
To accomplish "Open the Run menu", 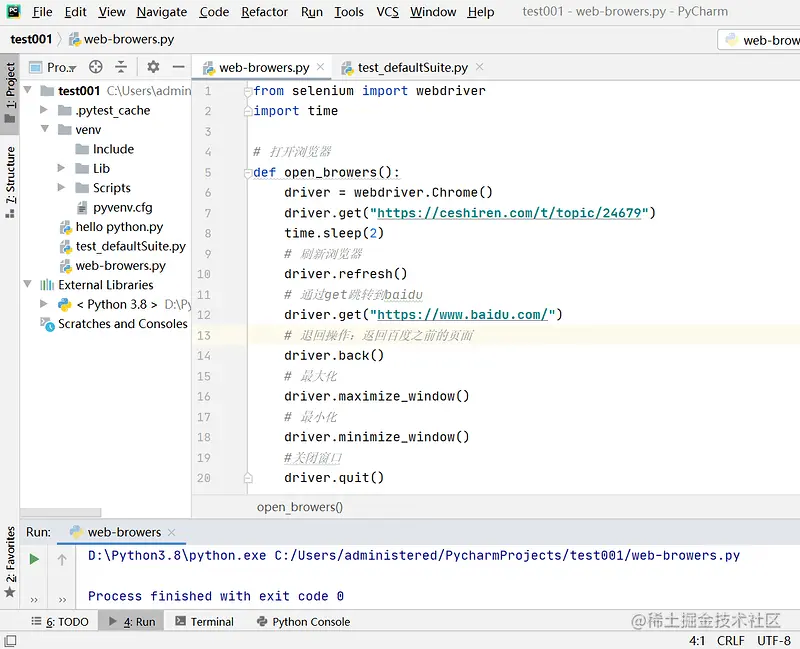I will pyautogui.click(x=312, y=12).
